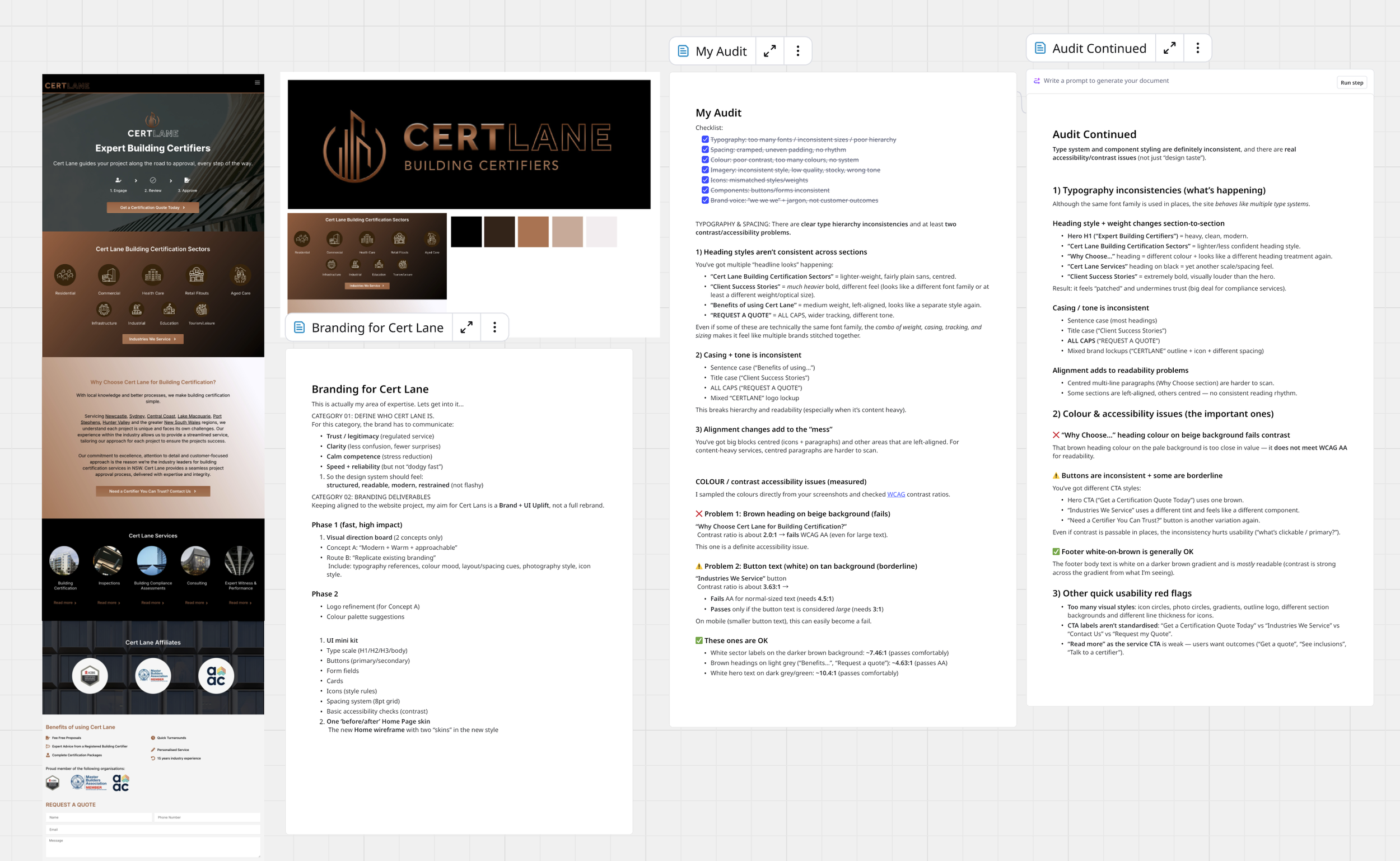Select the Certlane logo banner image
This screenshot has height=861, width=1400.
[469, 144]
